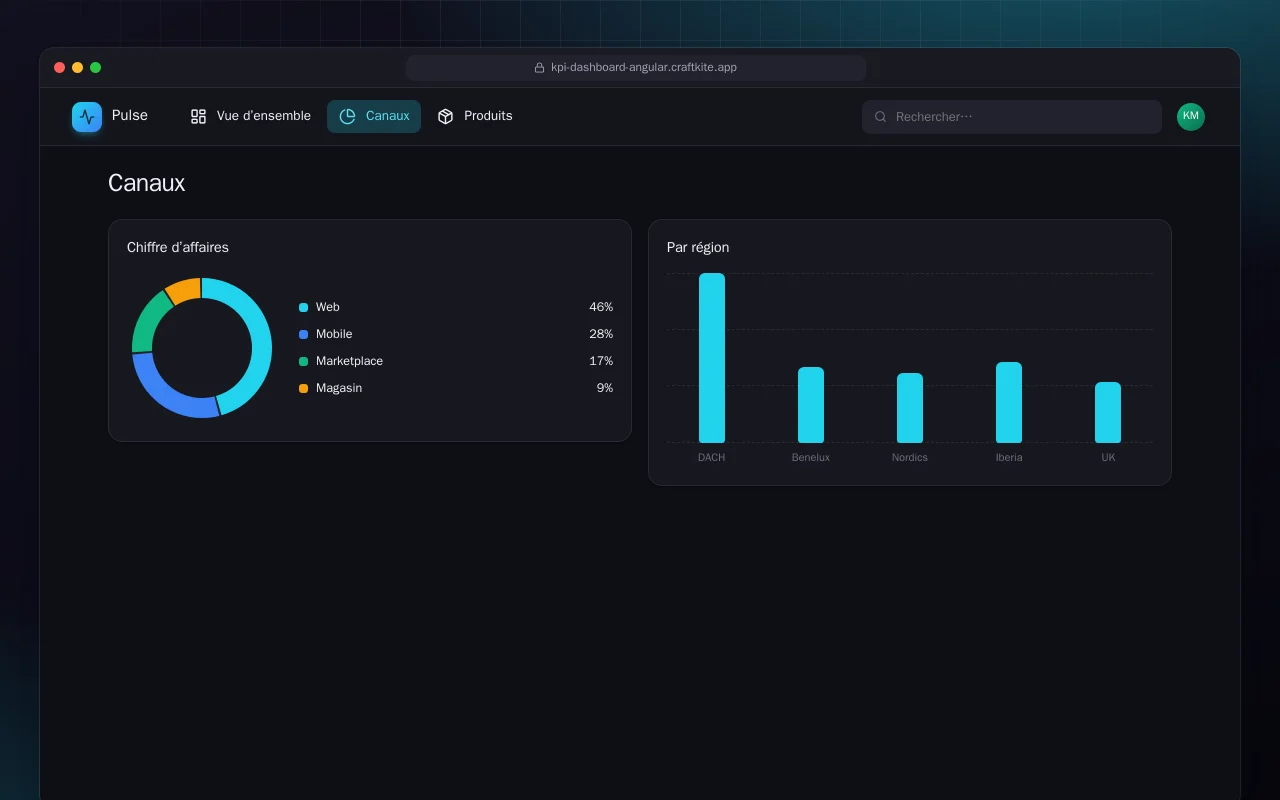Click the 28% value for Mobile
This screenshot has height=800, width=1280.
coord(601,334)
